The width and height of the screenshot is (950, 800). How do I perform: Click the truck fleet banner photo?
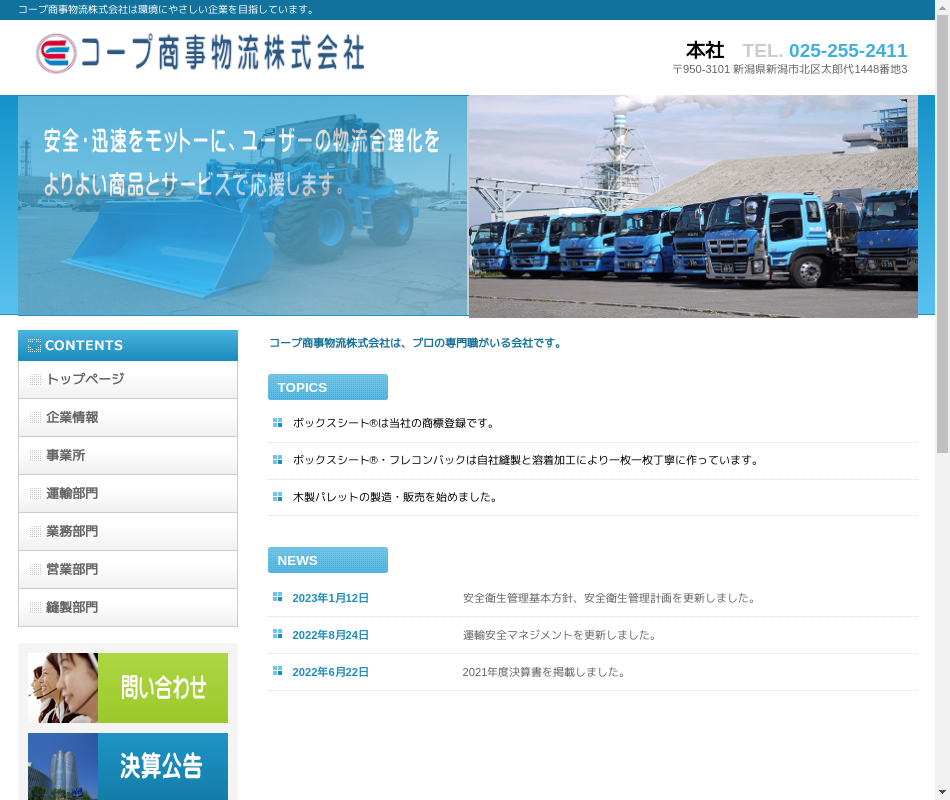pos(693,206)
